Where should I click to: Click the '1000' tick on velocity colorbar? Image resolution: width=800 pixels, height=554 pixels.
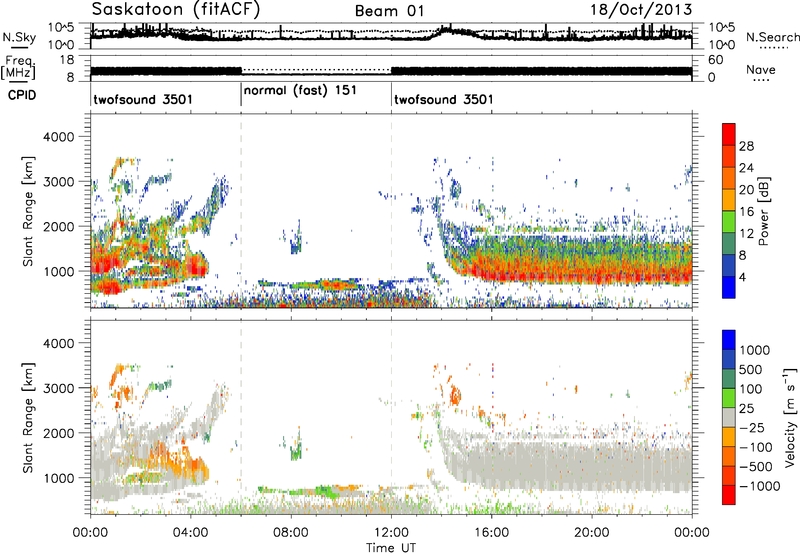tap(754, 350)
